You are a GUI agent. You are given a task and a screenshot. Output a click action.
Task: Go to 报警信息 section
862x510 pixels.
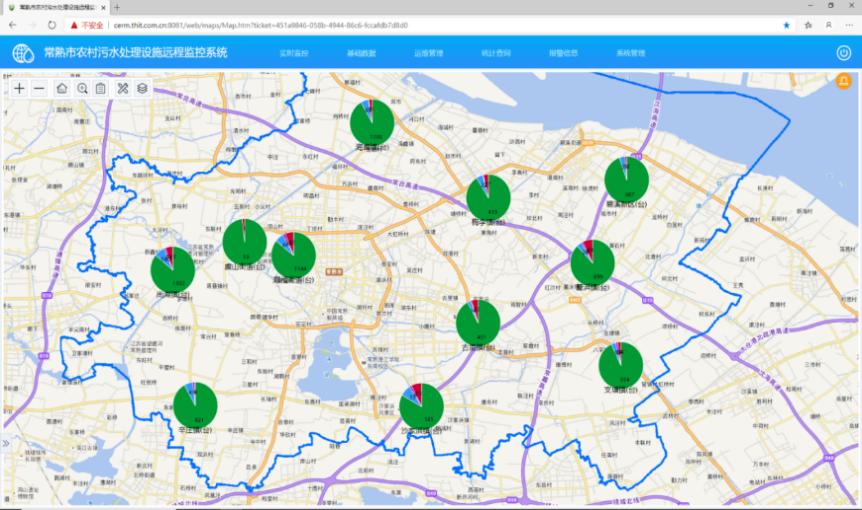coord(563,53)
